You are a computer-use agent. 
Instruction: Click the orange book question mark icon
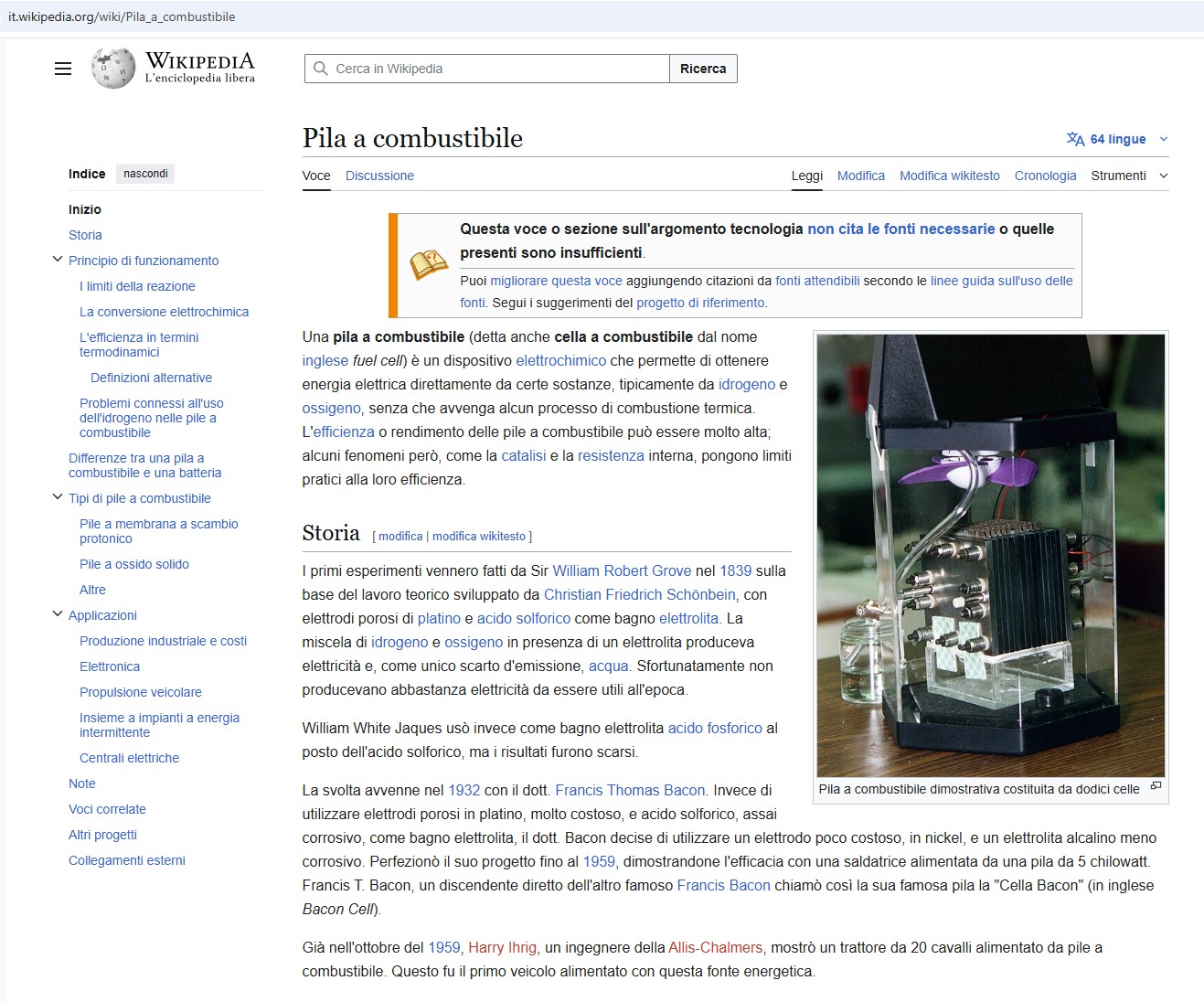tap(428, 265)
